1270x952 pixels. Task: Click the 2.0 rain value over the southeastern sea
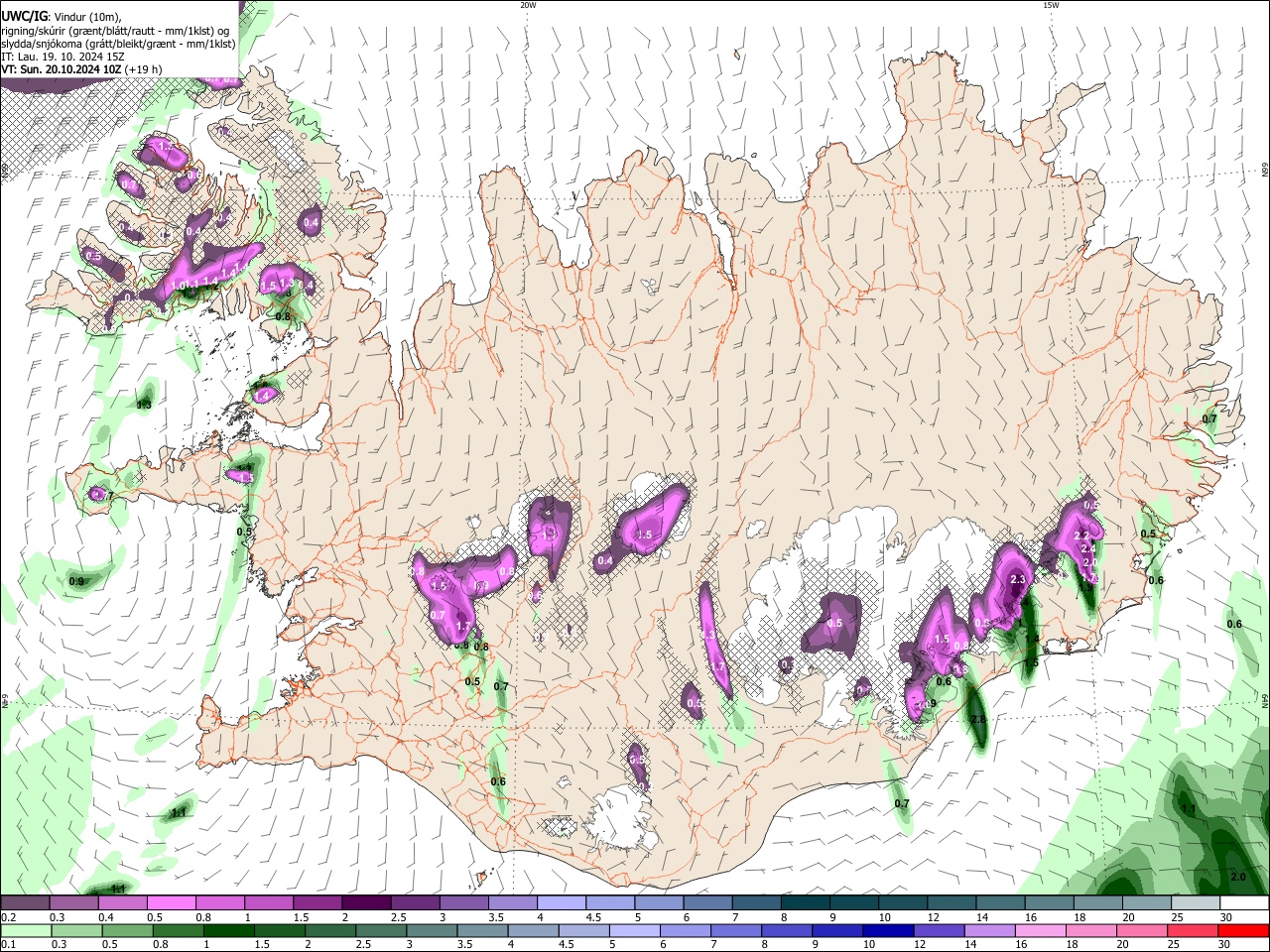1238,878
